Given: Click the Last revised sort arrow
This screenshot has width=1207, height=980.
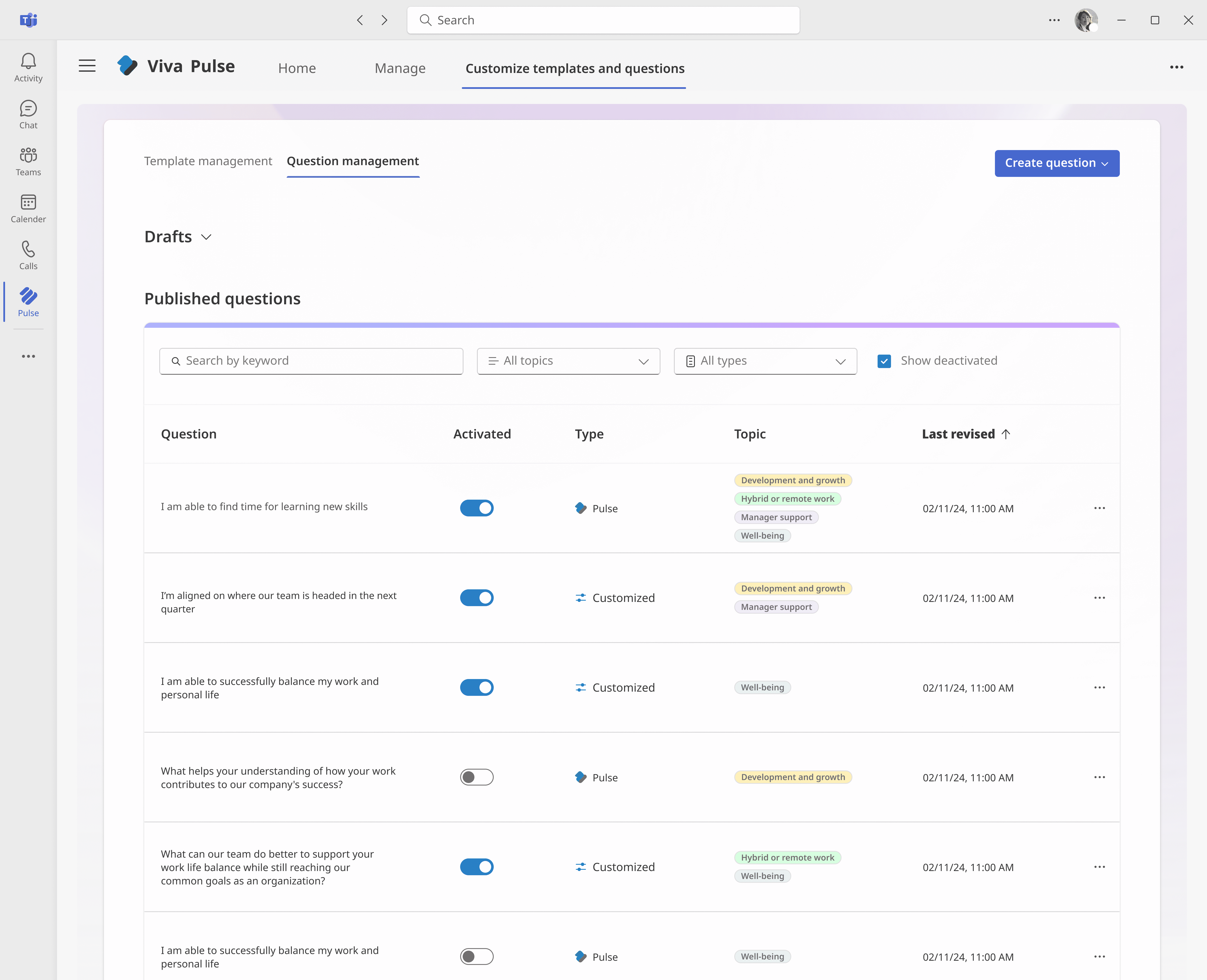Looking at the screenshot, I should coord(1006,434).
